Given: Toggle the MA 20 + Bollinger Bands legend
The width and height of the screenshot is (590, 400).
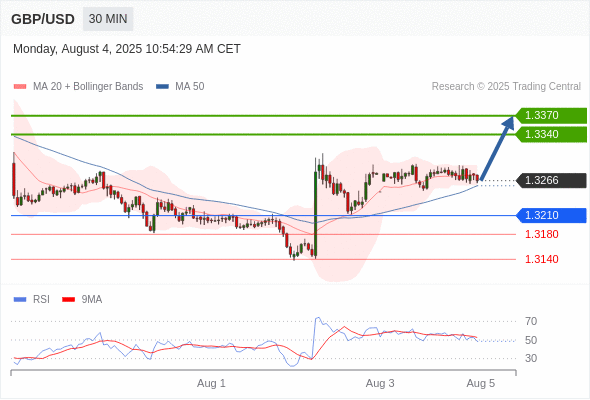Looking at the screenshot, I should (x=88, y=87).
